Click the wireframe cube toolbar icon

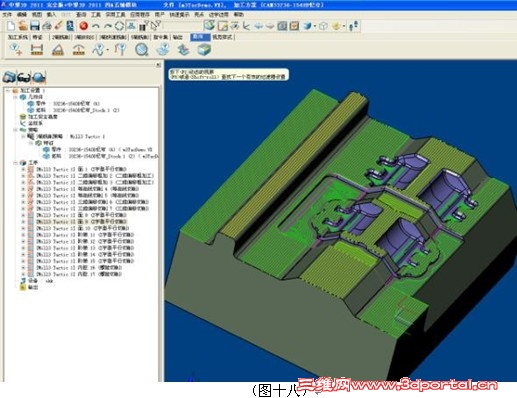point(323,26)
